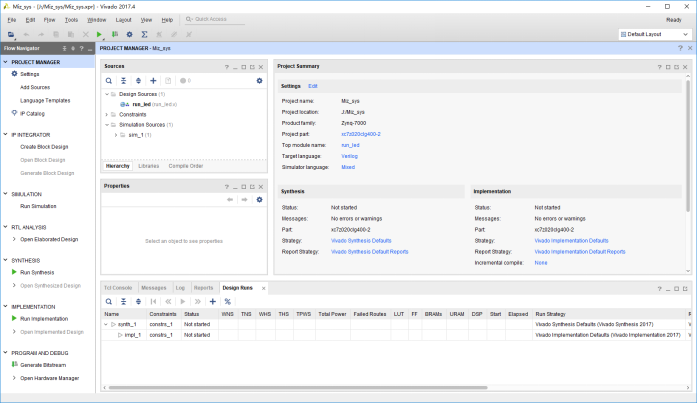
Task: Collapse all in Design Runs toolbar
Action: point(123,301)
